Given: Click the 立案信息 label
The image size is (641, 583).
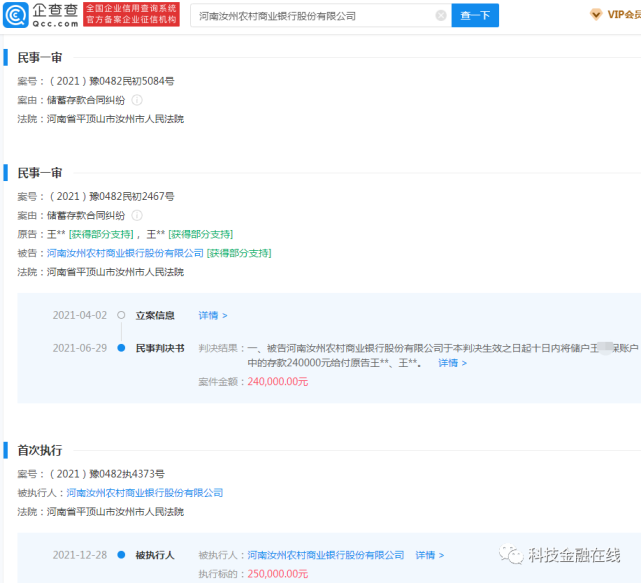Looking at the screenshot, I should point(155,316).
